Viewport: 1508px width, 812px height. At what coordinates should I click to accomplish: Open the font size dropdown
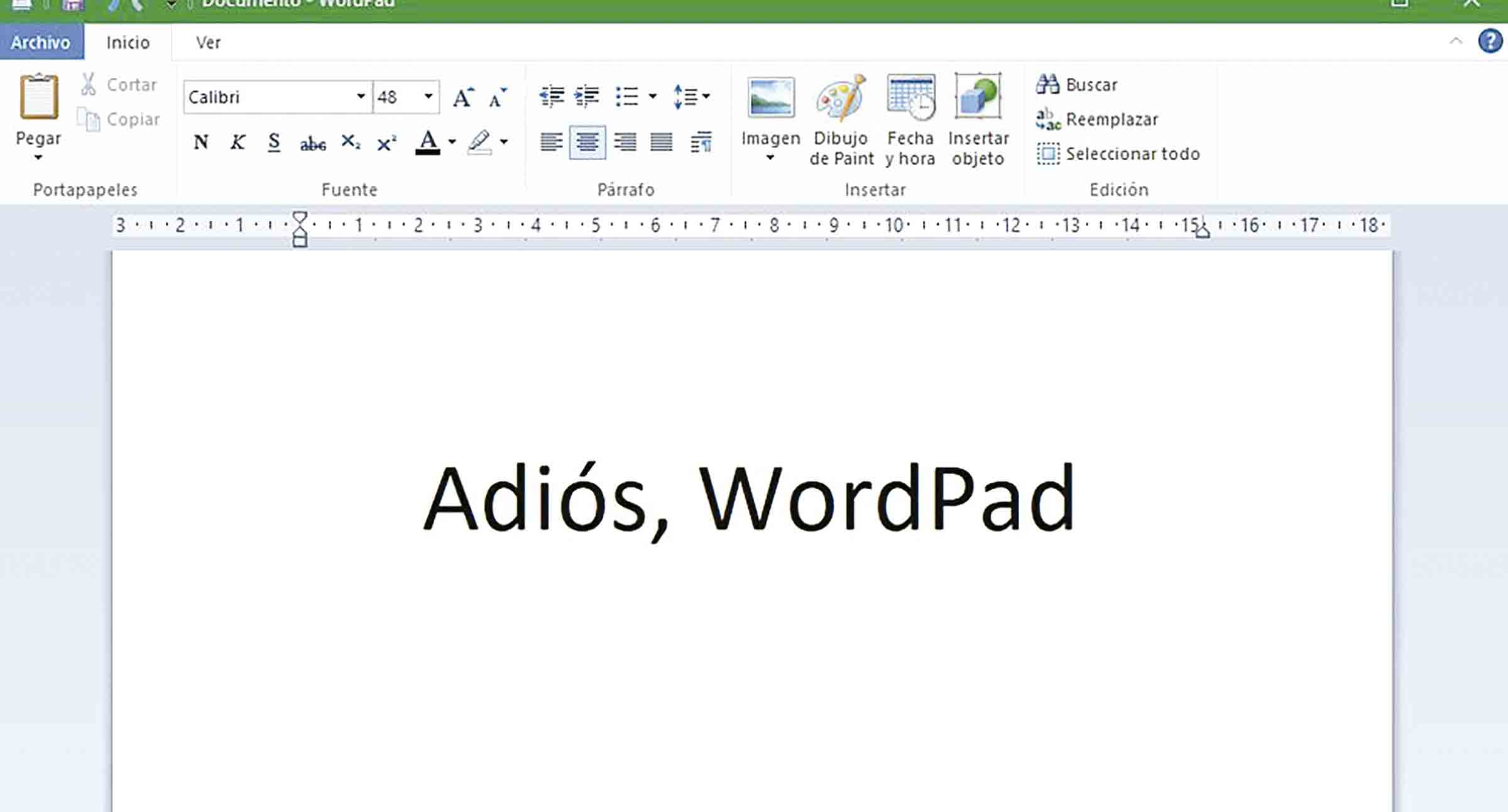[x=427, y=97]
